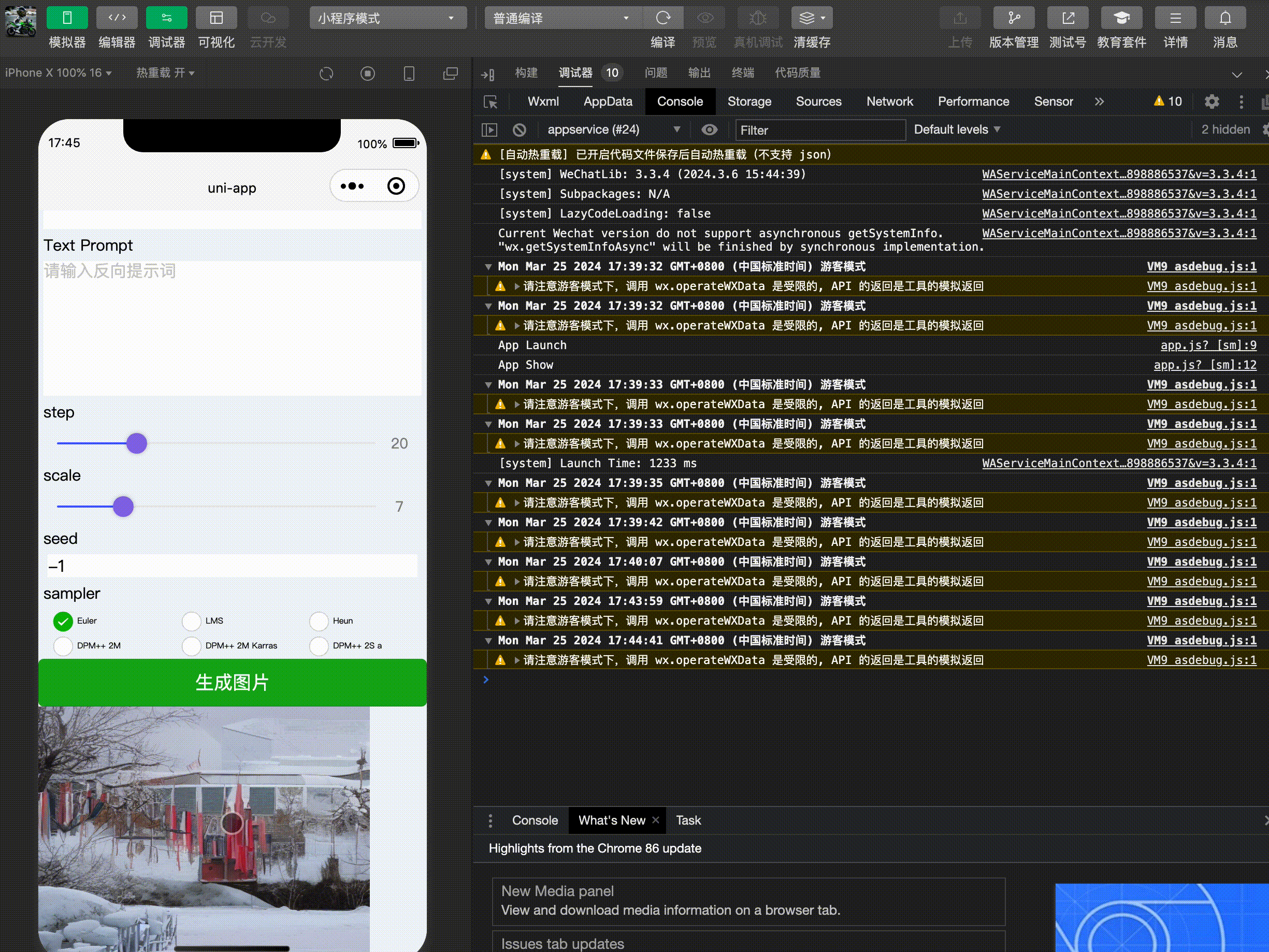Open the 问题 tab
This screenshot has width=1269, height=952.
pyautogui.click(x=656, y=73)
